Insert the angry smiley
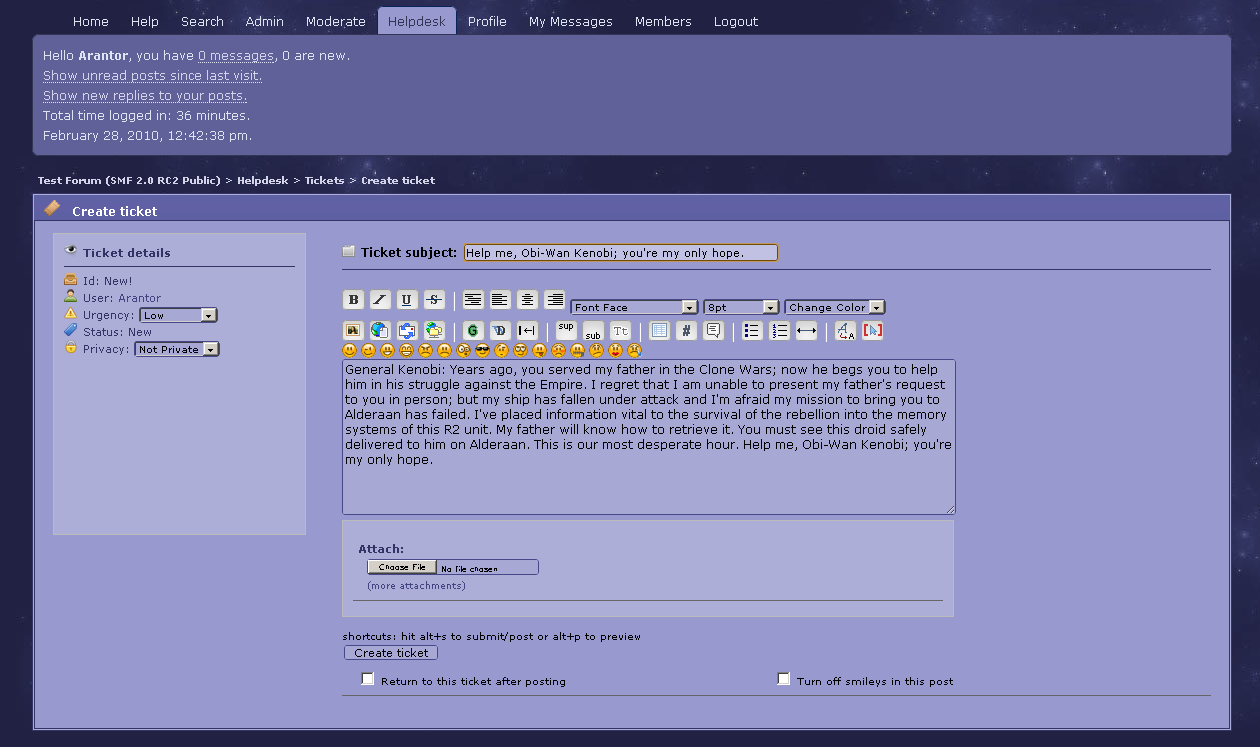The height and width of the screenshot is (747, 1260). click(x=426, y=350)
